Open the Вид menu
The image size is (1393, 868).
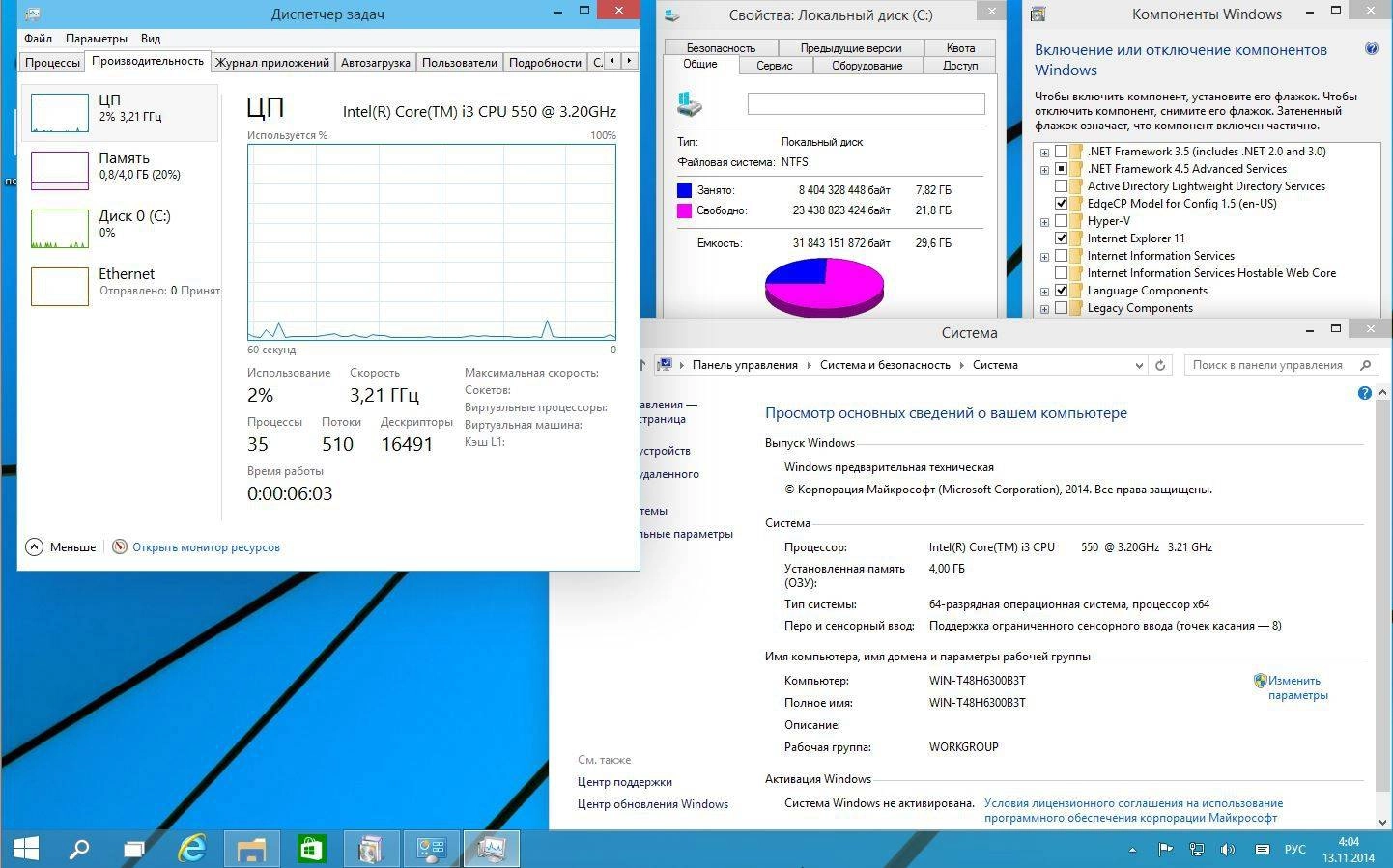pos(151,39)
